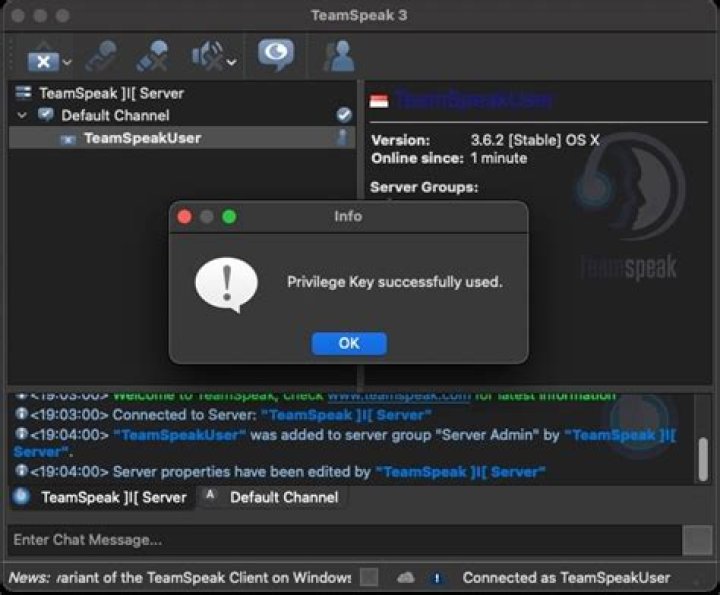
Task: Click the exclamation speech bubble icon in dialog
Action: click(x=227, y=285)
